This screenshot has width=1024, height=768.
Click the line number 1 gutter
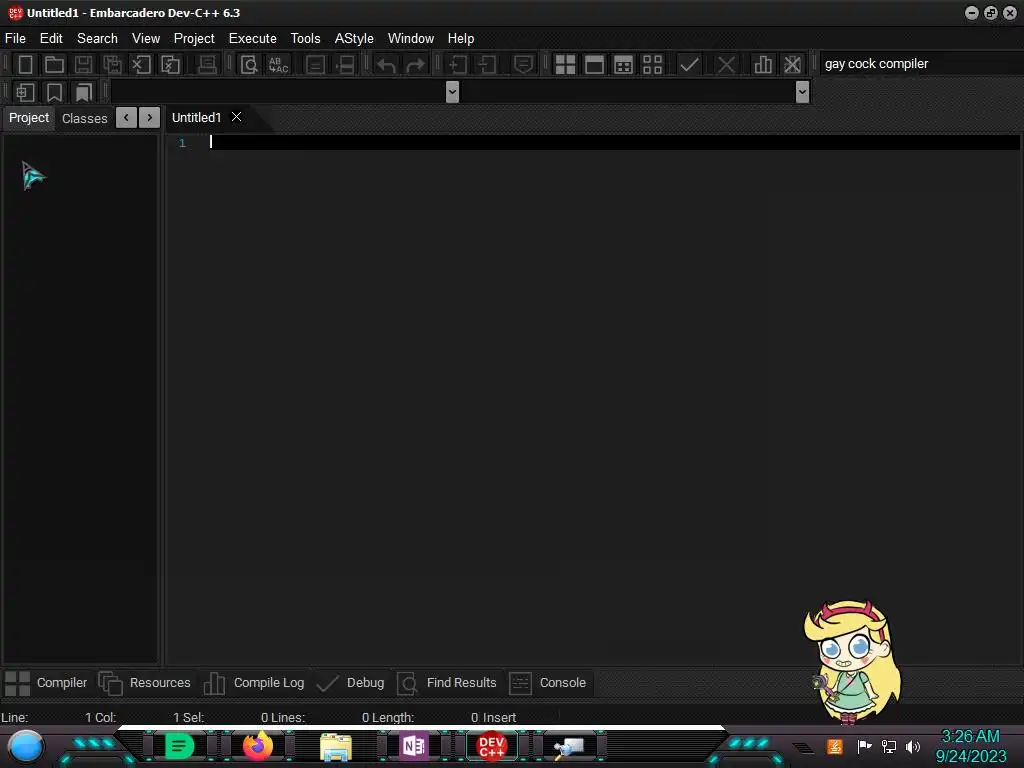tap(182, 143)
